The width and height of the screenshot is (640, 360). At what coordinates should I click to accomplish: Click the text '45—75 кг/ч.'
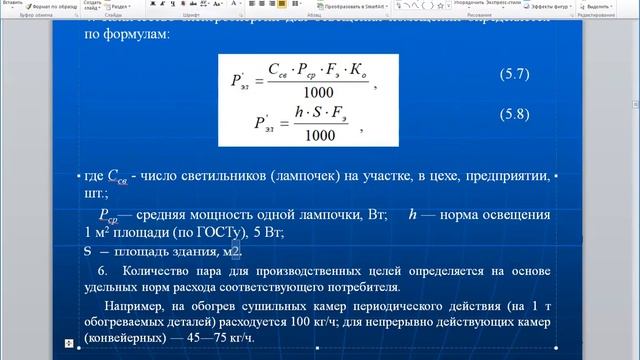221,338
